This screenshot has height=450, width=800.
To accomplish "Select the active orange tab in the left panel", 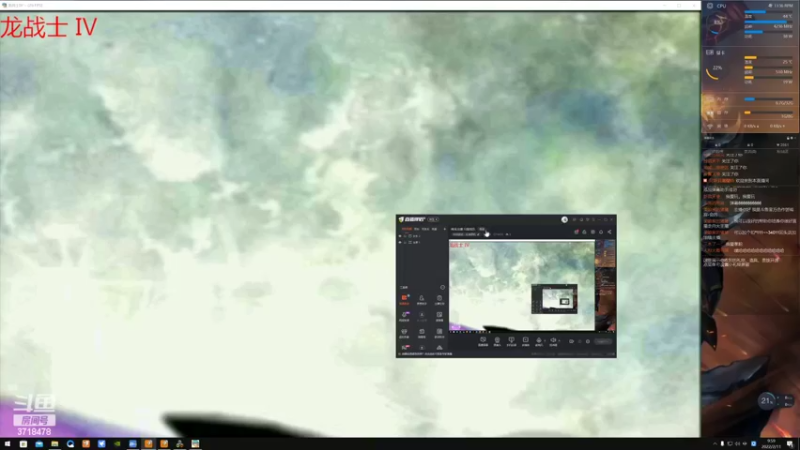I will pos(407,229).
